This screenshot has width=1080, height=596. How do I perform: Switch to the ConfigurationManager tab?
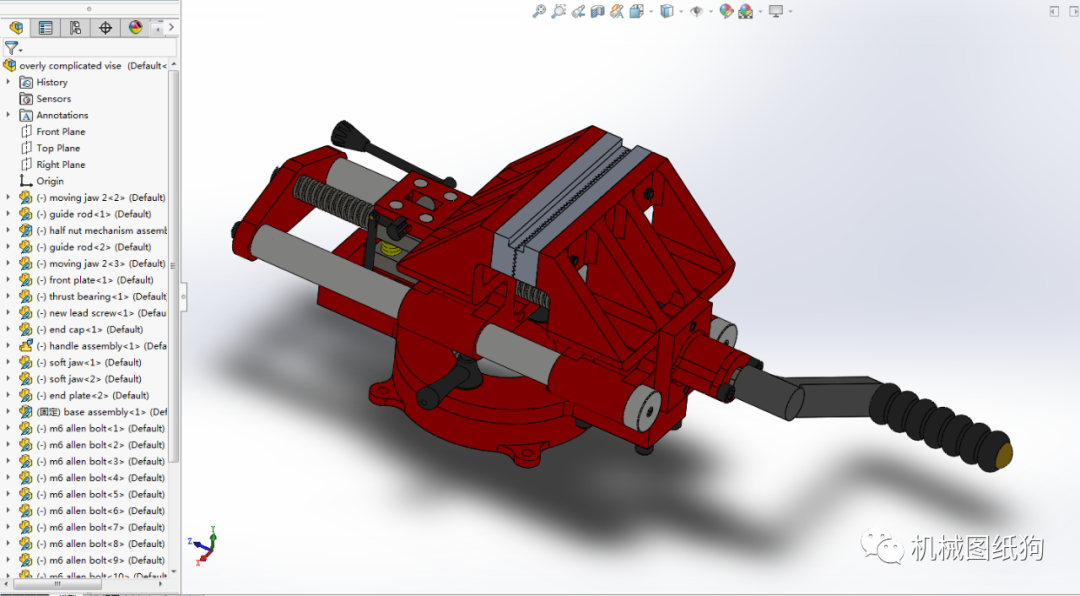[76, 27]
